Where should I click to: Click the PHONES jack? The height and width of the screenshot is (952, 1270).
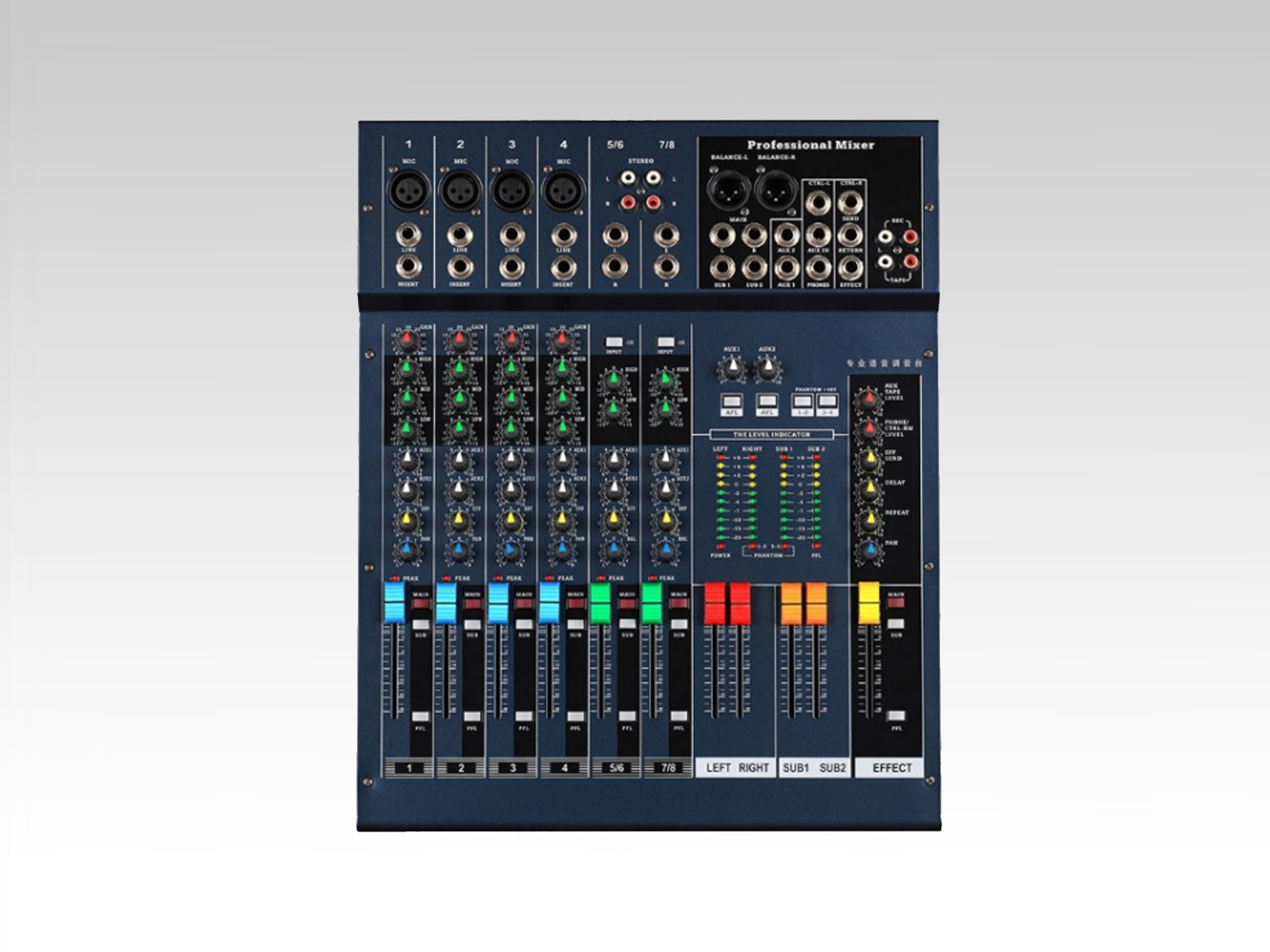click(818, 267)
